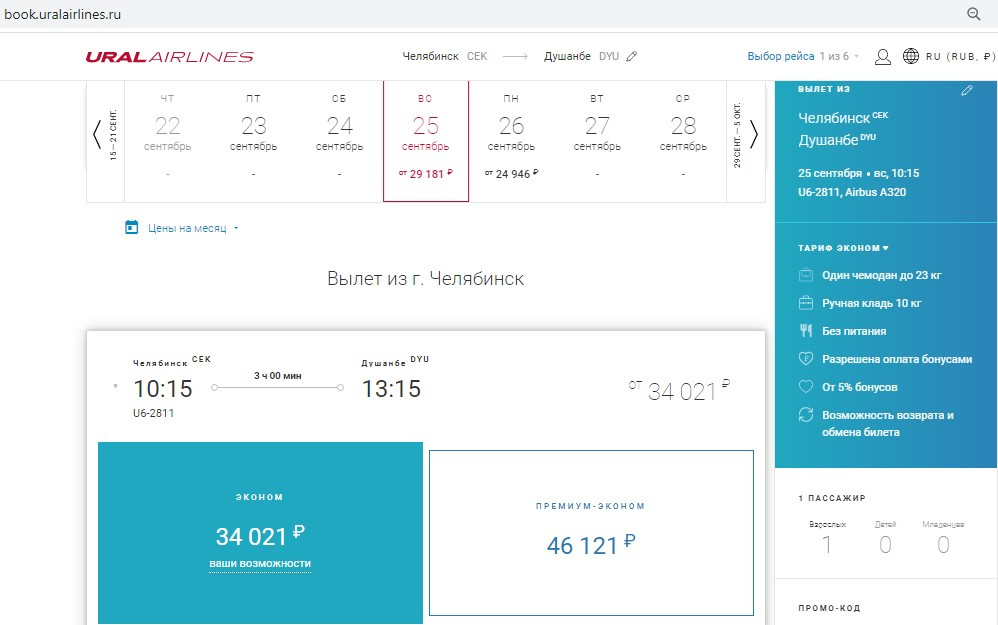
Task: Select Monday 26 сентябрь date tab
Action: tap(512, 141)
